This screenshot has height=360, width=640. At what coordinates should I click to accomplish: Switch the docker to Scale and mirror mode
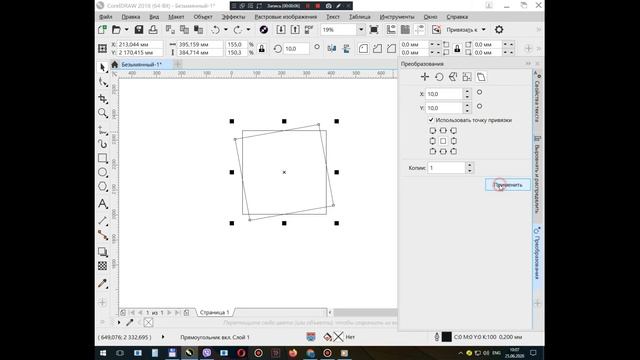[453, 77]
